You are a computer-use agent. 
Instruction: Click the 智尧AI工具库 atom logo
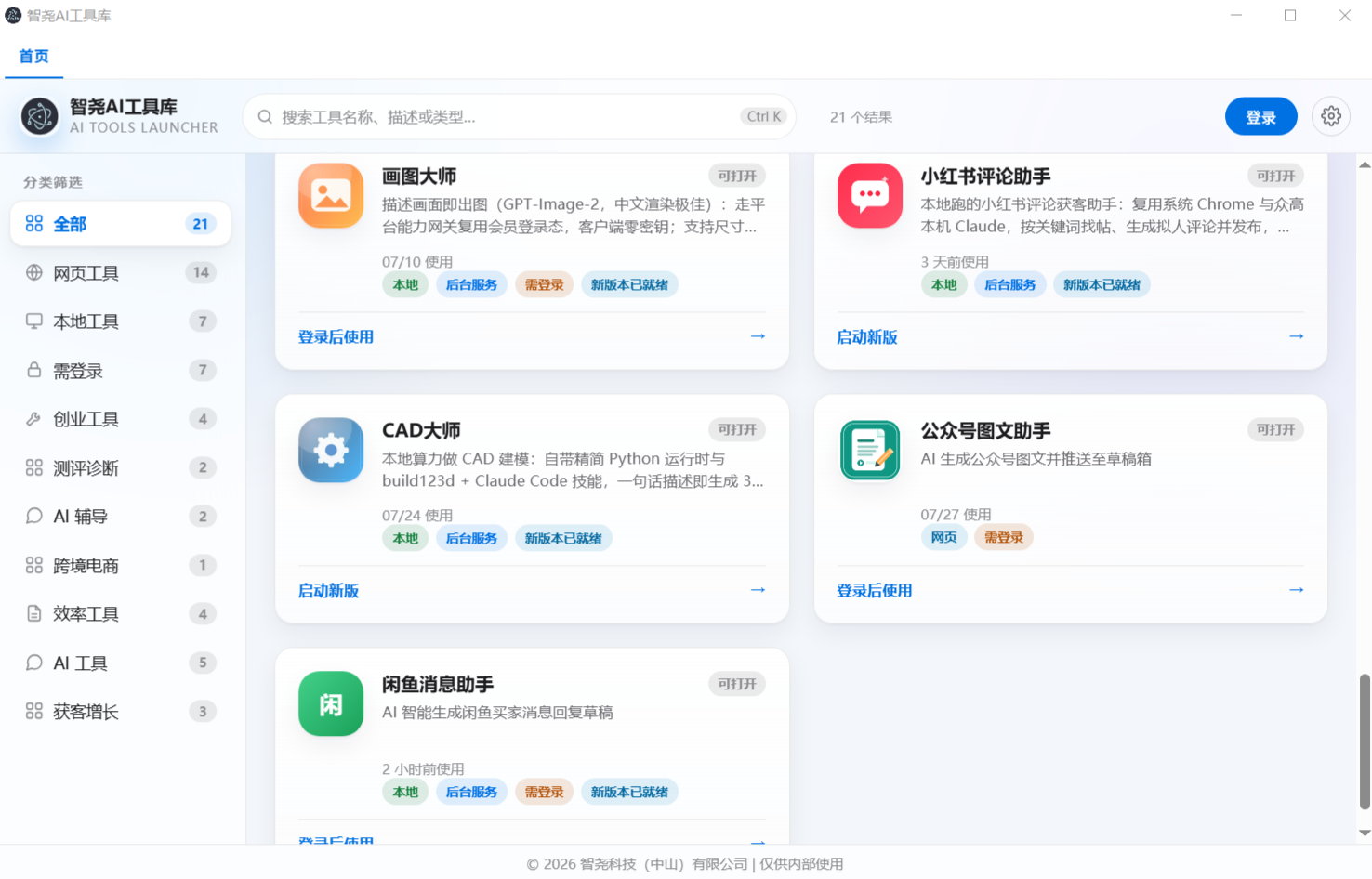pyautogui.click(x=40, y=116)
